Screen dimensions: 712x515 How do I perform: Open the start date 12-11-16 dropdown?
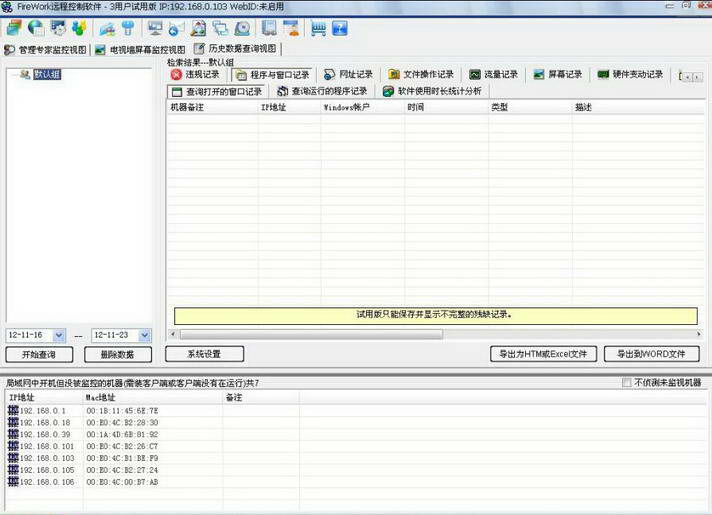click(x=59, y=335)
